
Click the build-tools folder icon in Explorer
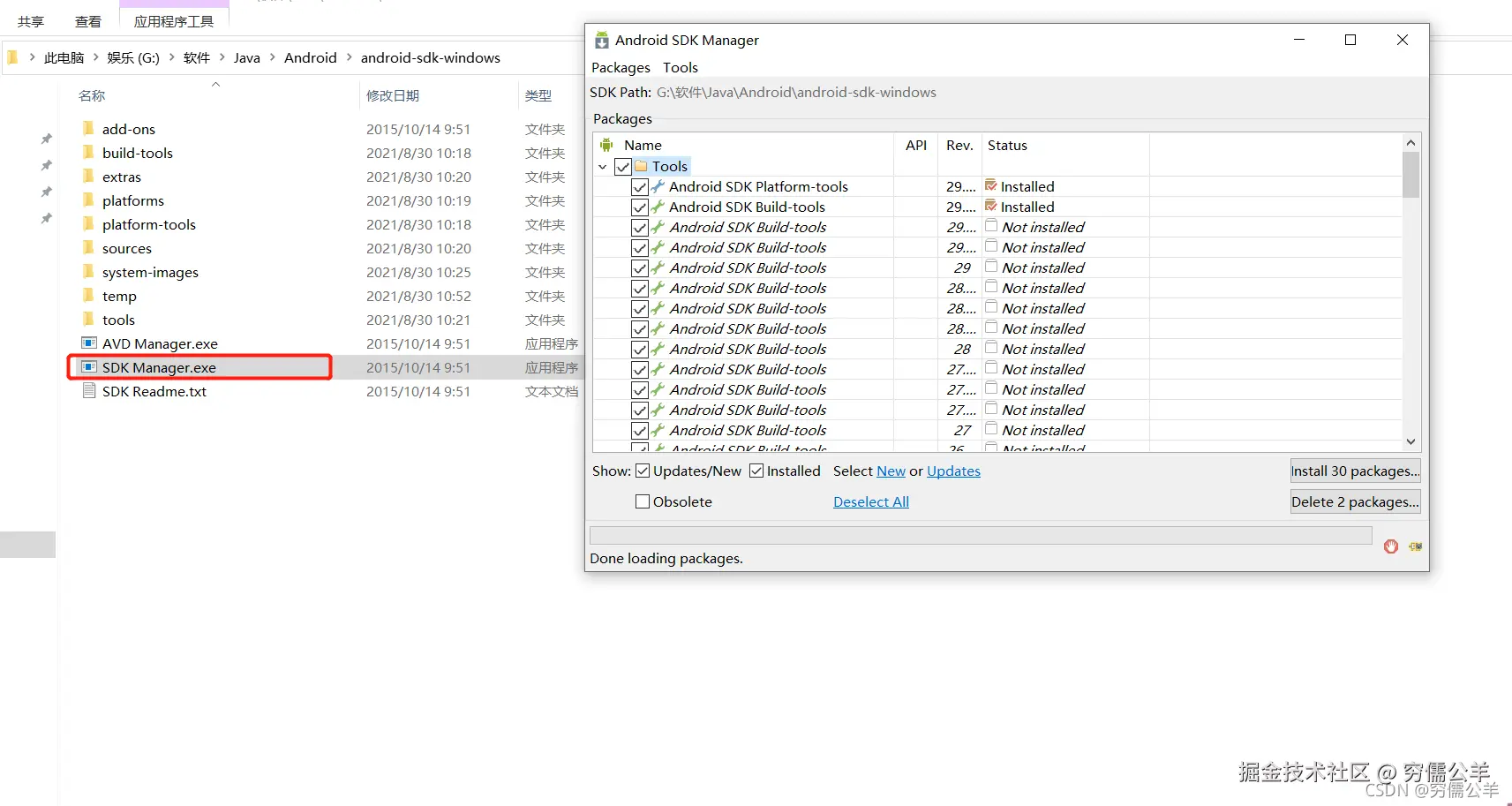coord(88,152)
